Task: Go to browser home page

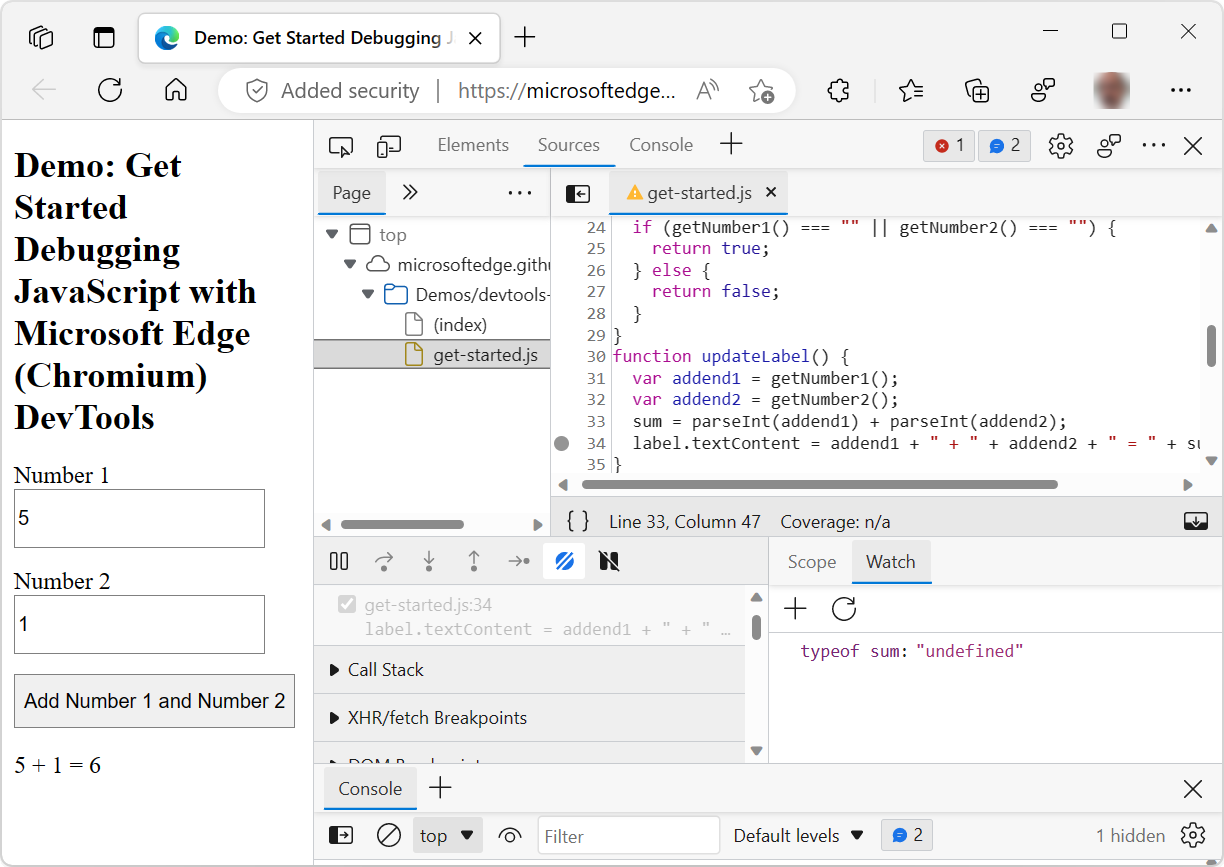Action: click(176, 90)
